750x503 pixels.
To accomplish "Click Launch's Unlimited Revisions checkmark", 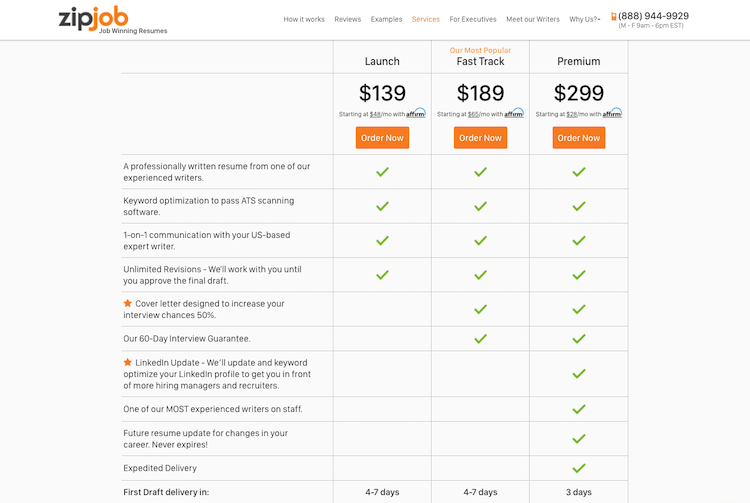I will coord(382,275).
